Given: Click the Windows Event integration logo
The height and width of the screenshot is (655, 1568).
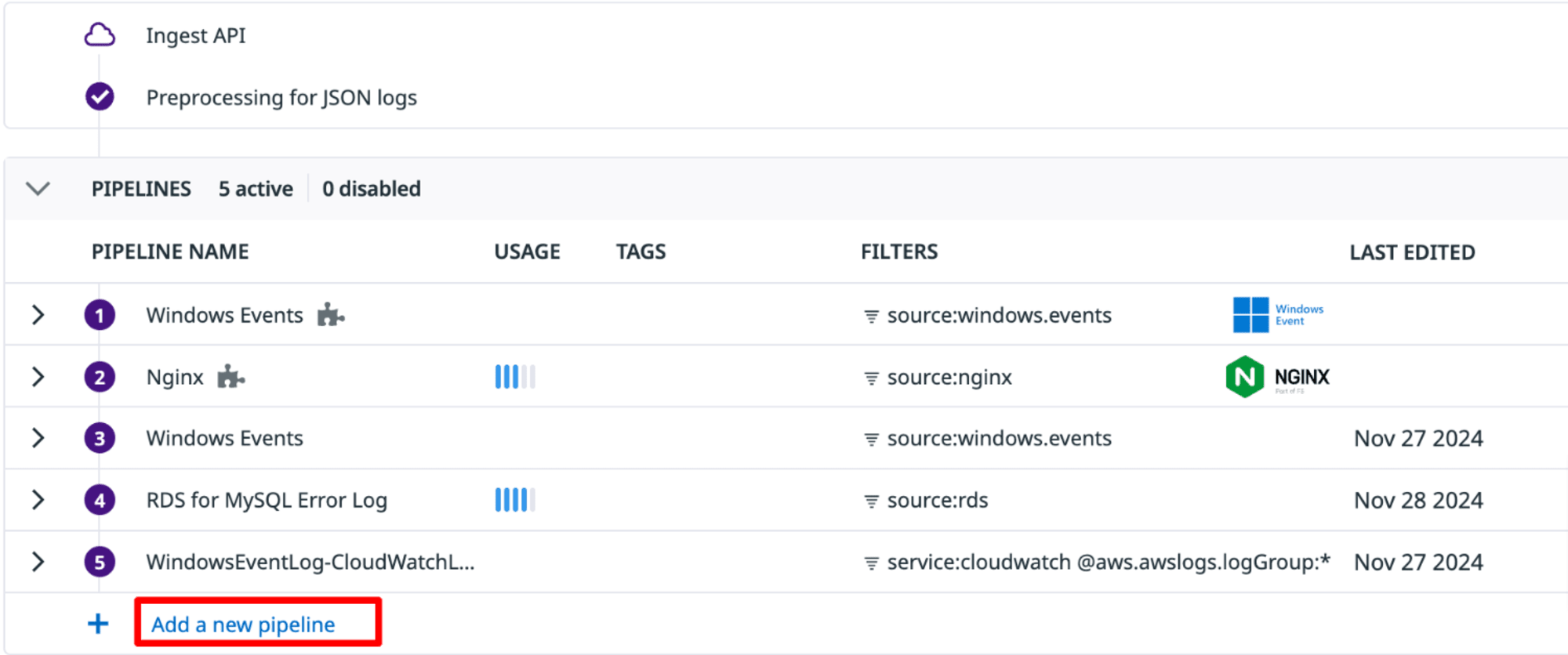Looking at the screenshot, I should [1279, 315].
